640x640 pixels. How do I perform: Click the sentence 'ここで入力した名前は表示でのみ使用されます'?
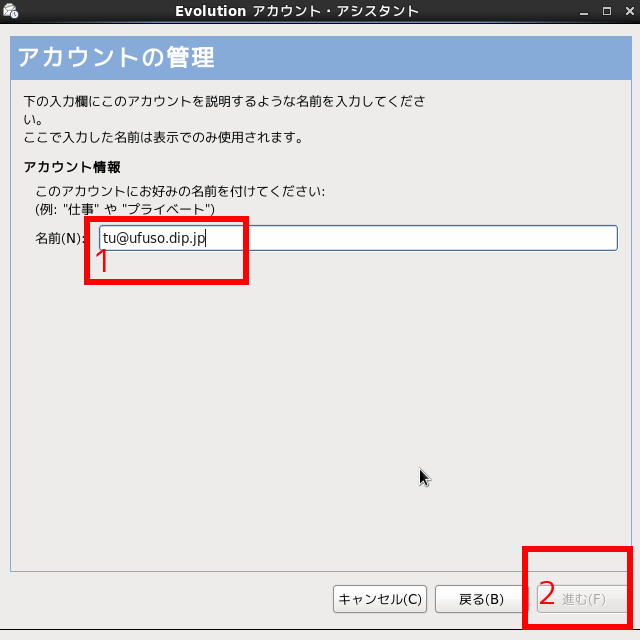coord(162,137)
